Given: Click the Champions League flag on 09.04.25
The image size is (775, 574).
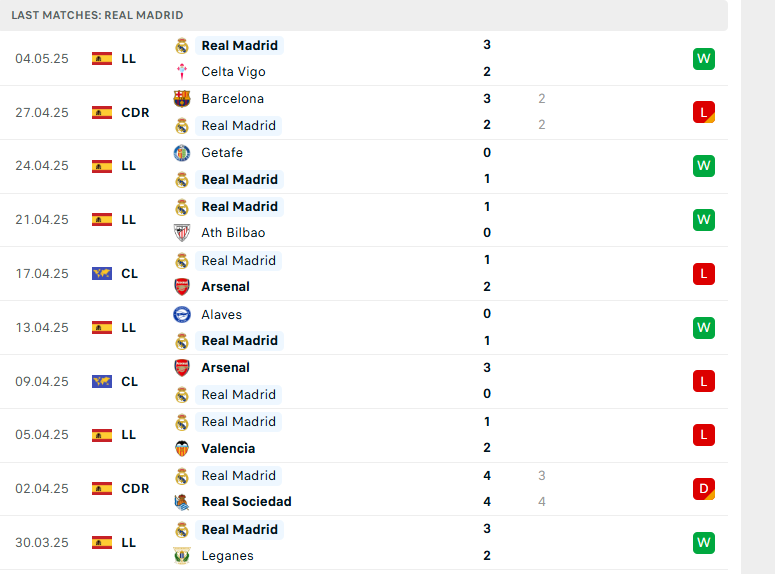Looking at the screenshot, I should point(102,382).
